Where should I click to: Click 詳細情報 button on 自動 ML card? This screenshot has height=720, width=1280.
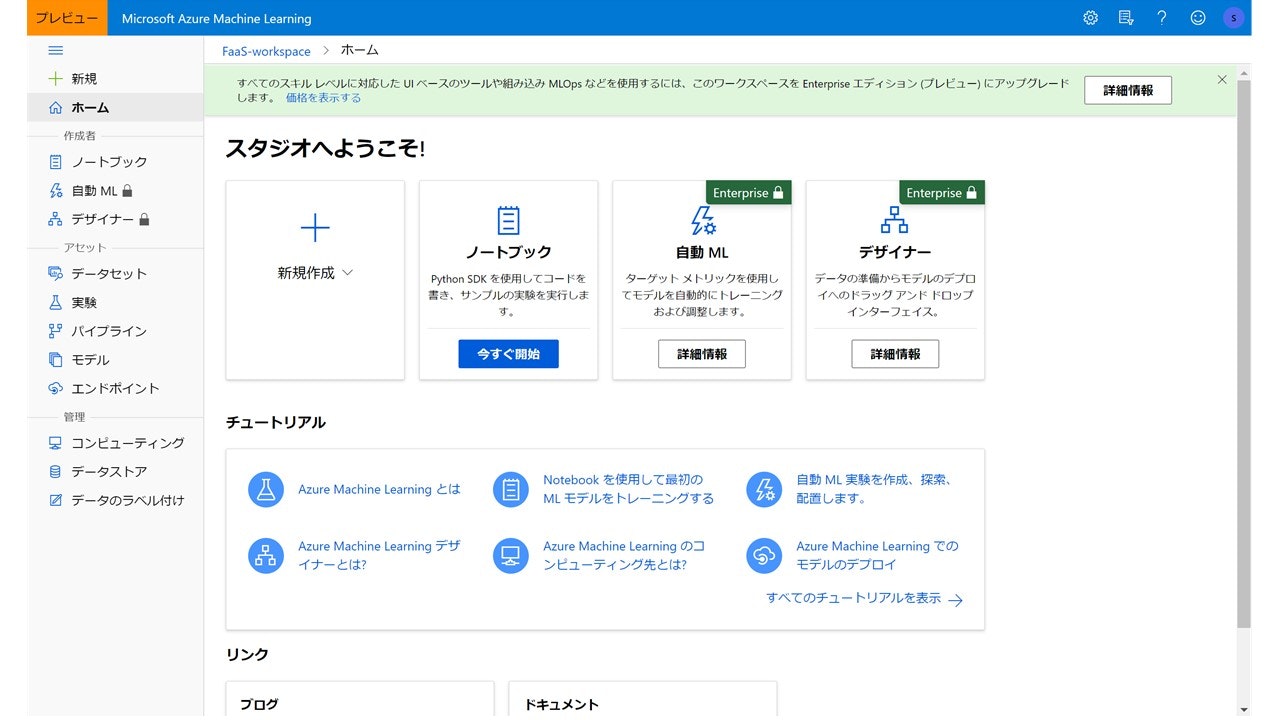702,354
